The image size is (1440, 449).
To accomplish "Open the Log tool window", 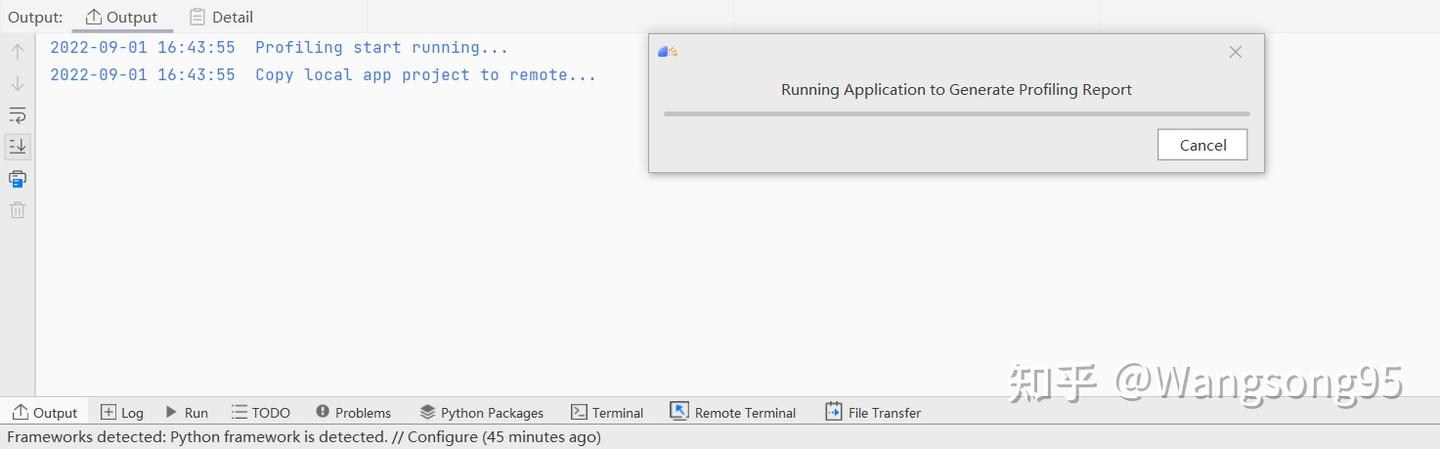I will pos(122,412).
